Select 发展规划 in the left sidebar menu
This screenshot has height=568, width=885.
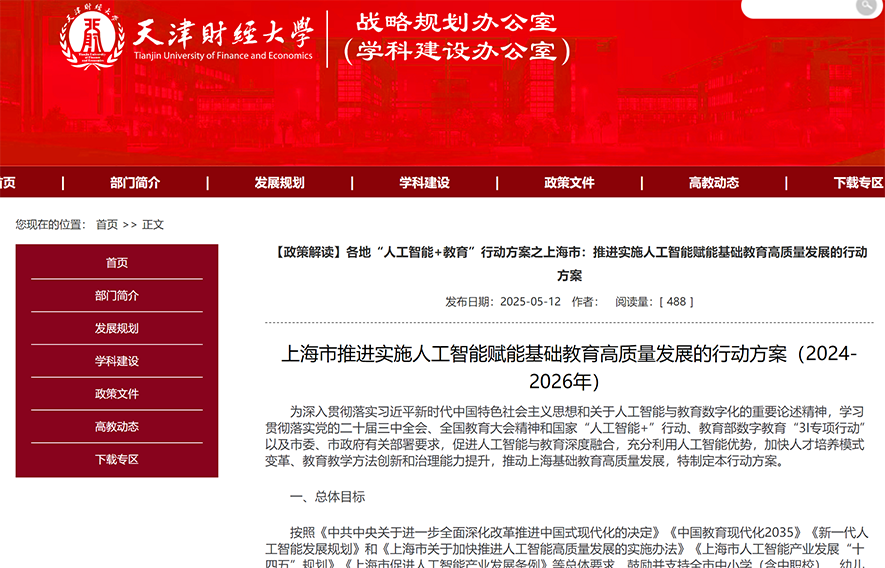(117, 329)
